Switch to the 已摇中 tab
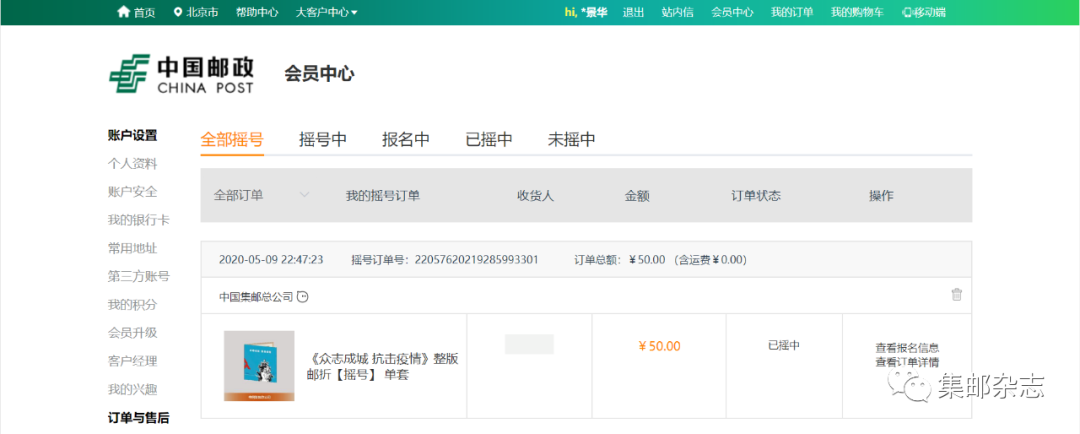Image resolution: width=1080 pixels, height=434 pixels. tap(489, 139)
